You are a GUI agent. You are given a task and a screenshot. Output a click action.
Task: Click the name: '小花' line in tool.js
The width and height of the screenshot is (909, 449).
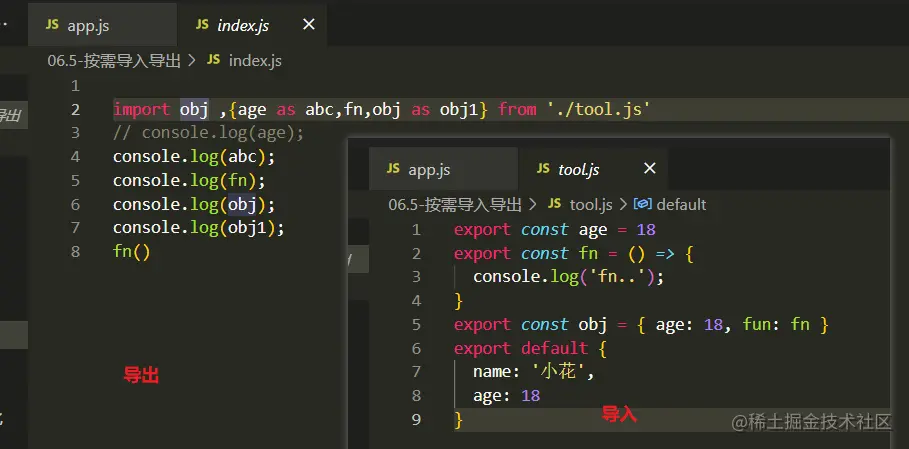click(534, 372)
